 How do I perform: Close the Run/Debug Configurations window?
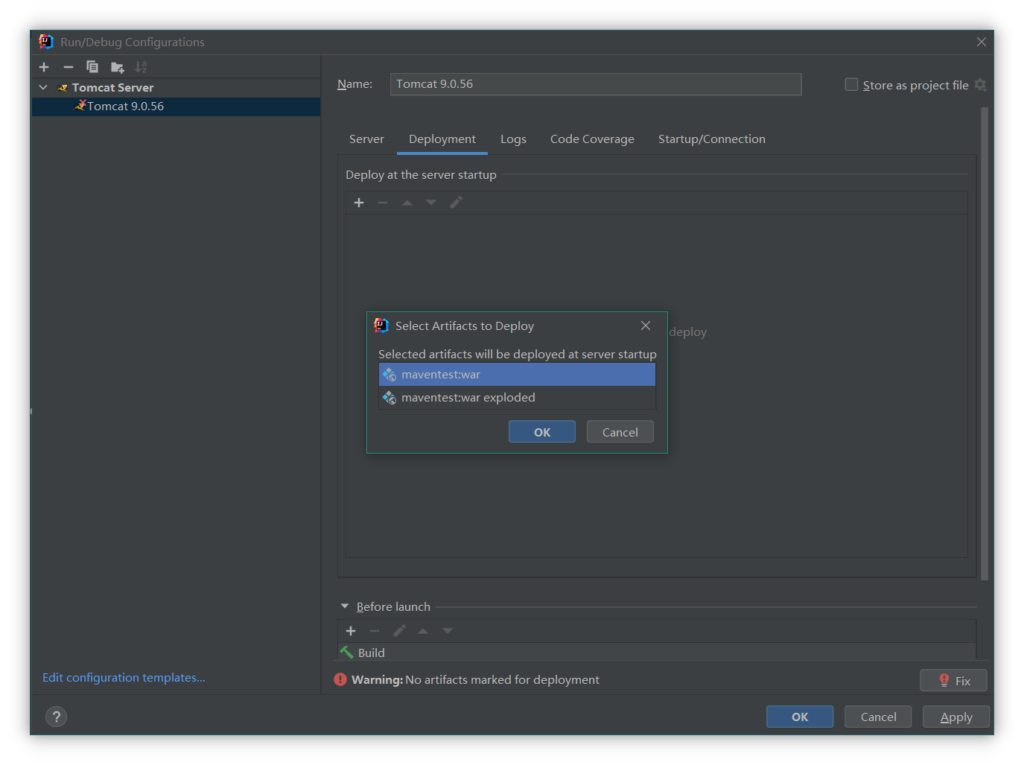981,42
